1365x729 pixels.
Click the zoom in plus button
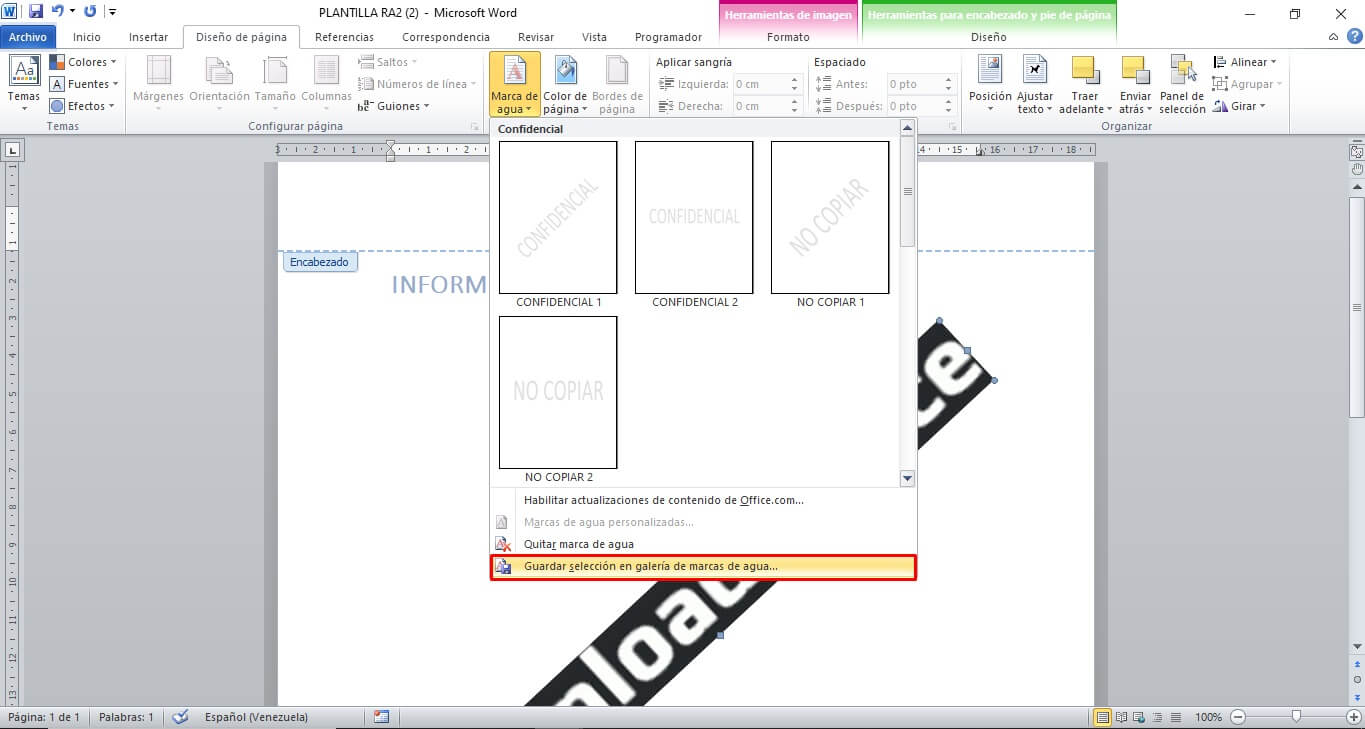pos(1354,717)
